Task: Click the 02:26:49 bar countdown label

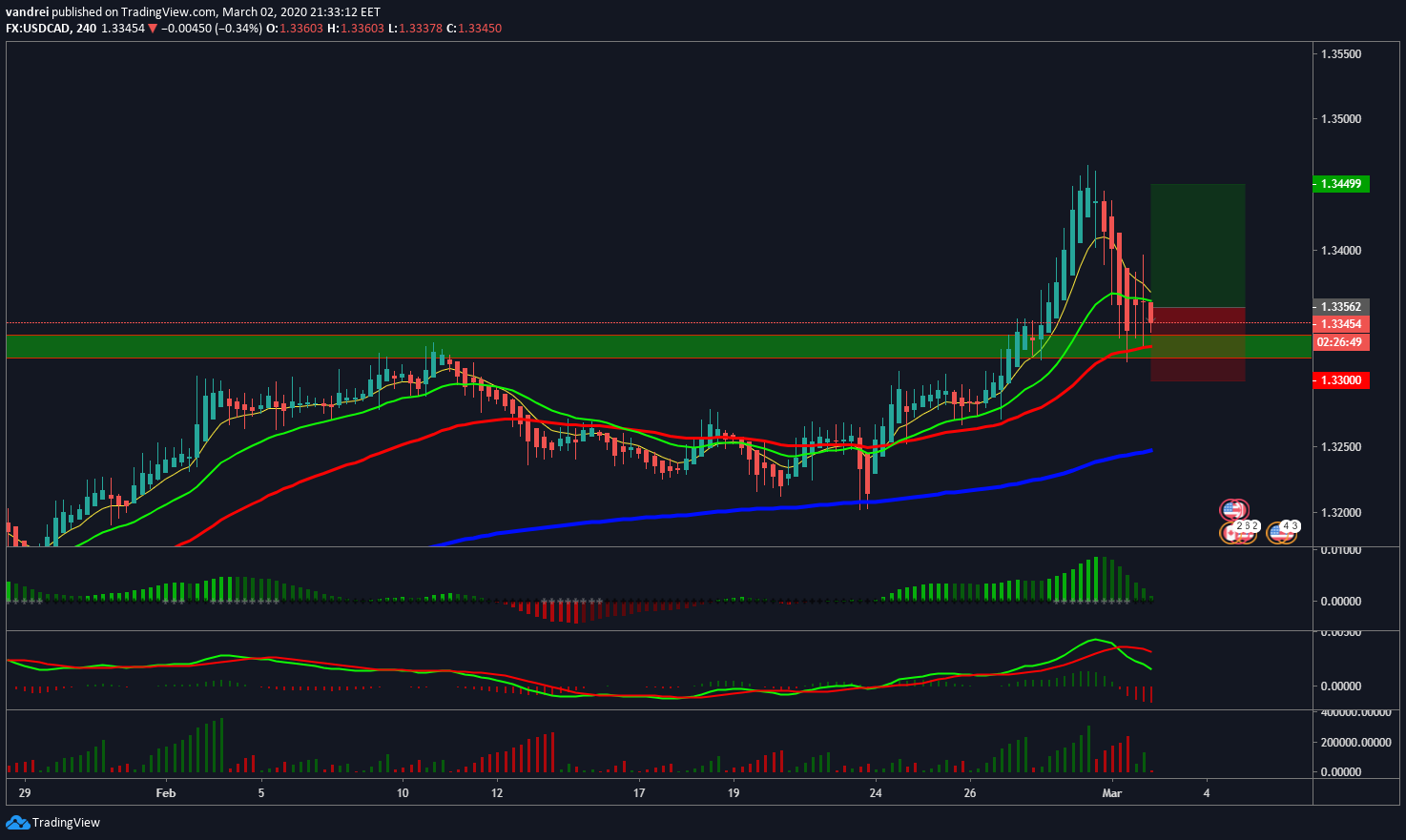Action: click(x=1341, y=341)
